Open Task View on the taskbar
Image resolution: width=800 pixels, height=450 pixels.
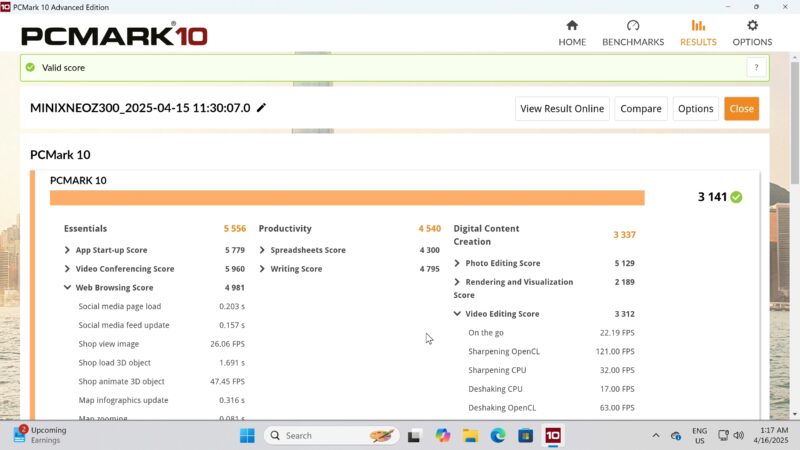tap(414, 436)
